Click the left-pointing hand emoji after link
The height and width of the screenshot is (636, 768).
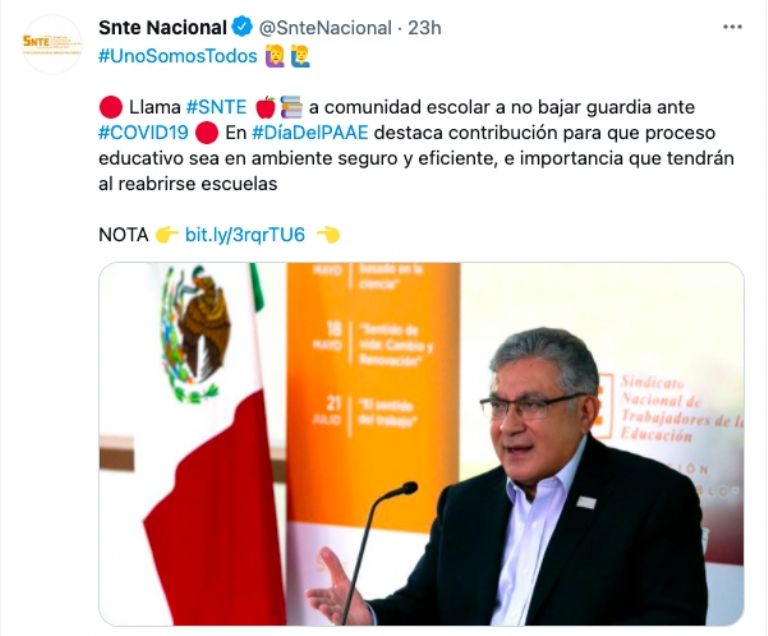pyautogui.click(x=328, y=235)
